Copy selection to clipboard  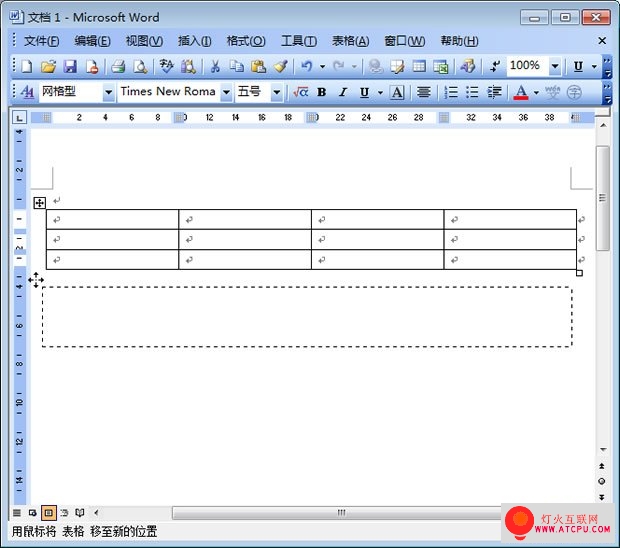click(237, 66)
